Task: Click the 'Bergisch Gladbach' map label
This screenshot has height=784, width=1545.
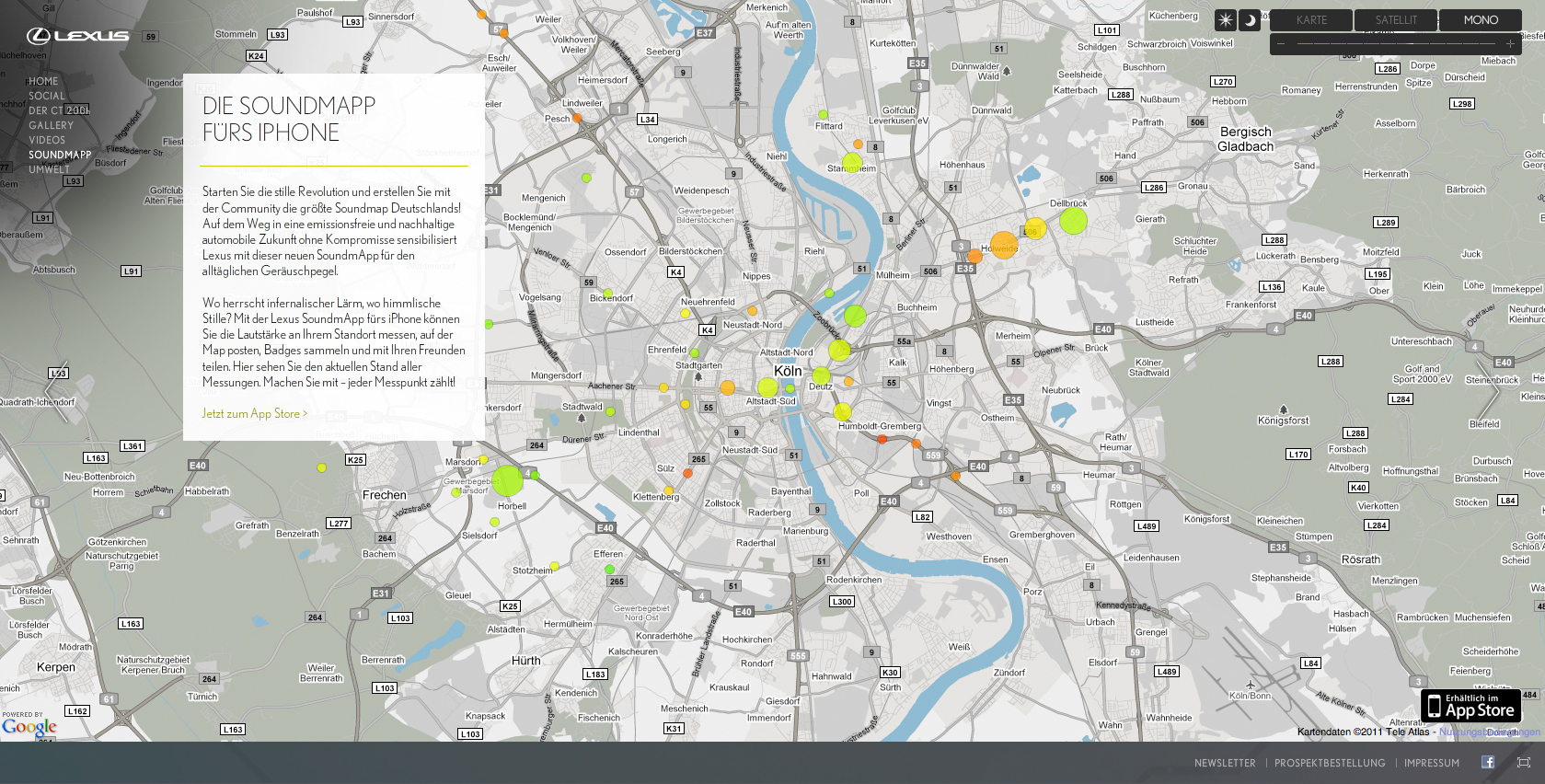Action: [1246, 139]
